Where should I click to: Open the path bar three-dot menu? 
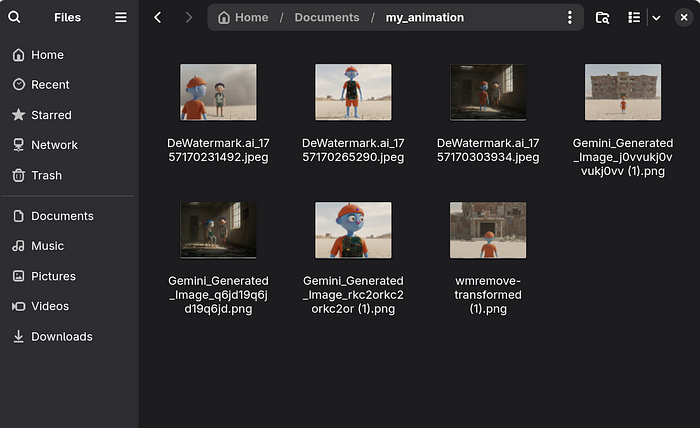570,17
